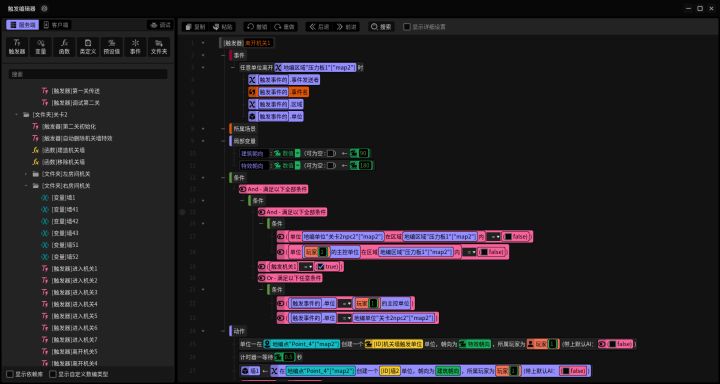Click the 搜索 search button in toolbar
720x384 pixels.
(x=381, y=27)
